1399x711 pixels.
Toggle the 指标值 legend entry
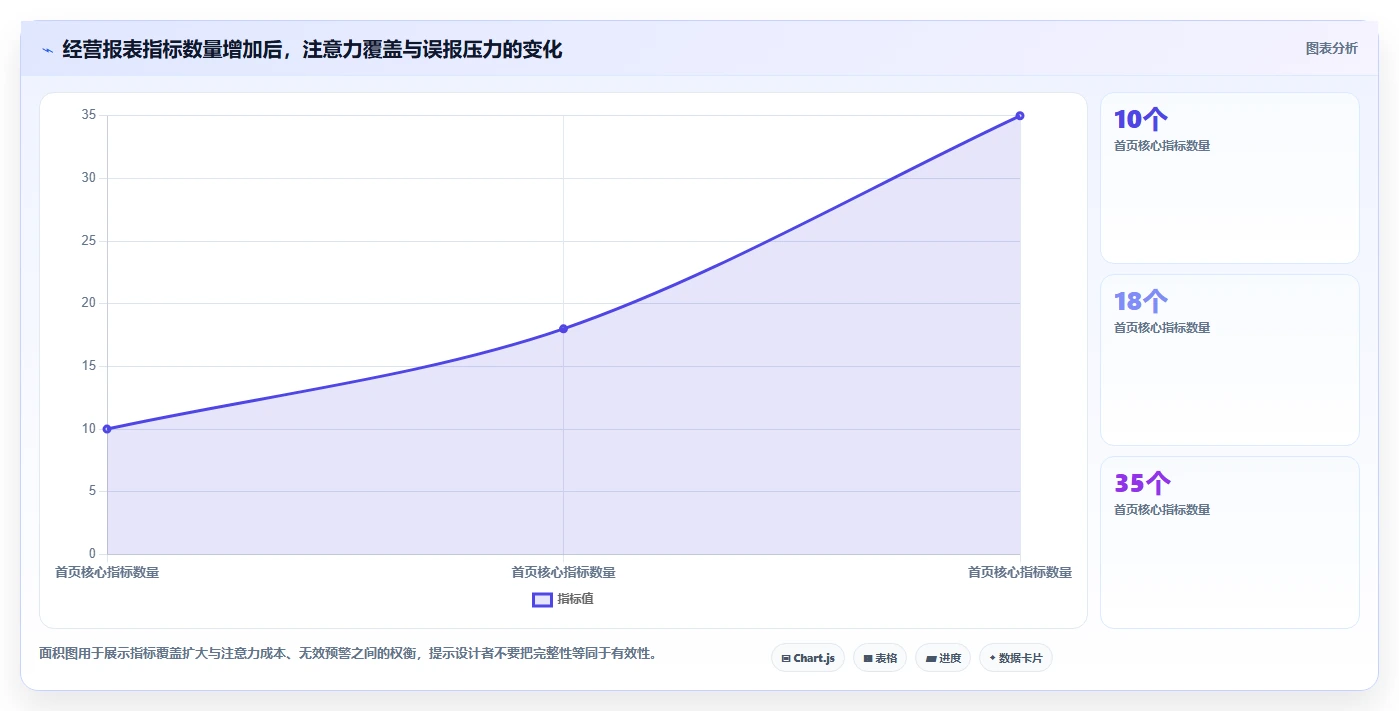[x=563, y=599]
